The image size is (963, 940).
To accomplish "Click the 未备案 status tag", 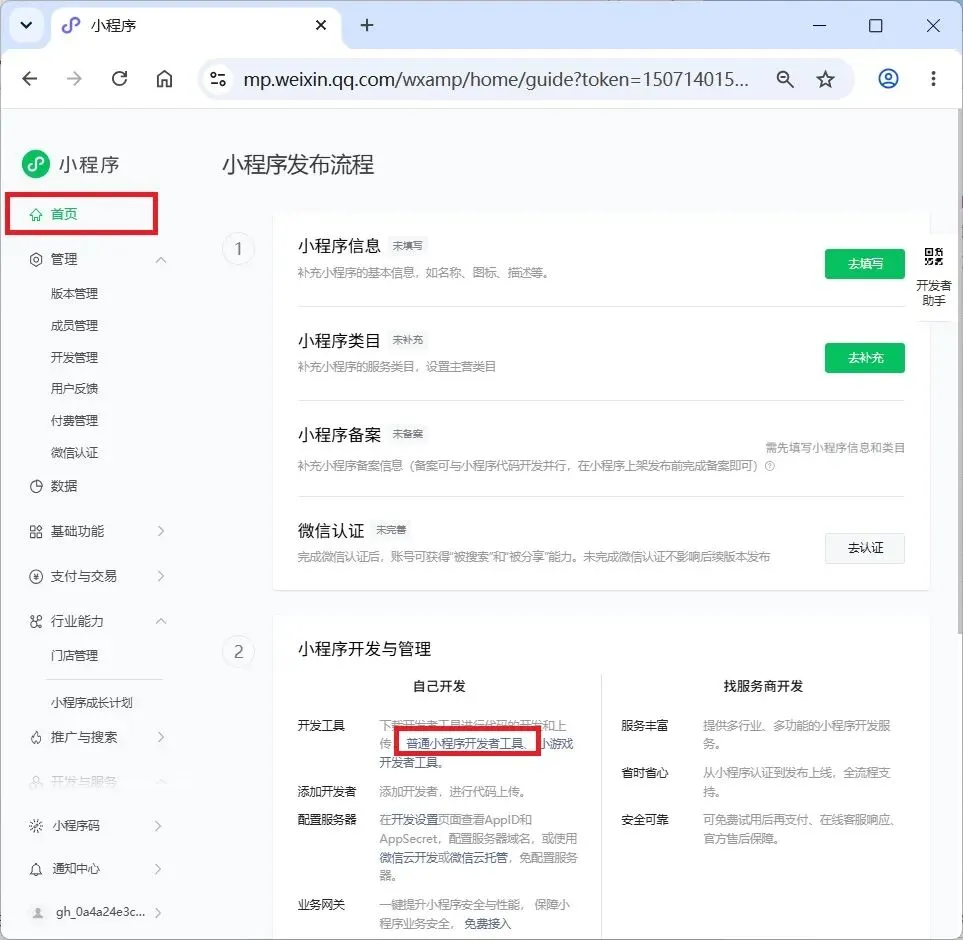I will pos(408,434).
